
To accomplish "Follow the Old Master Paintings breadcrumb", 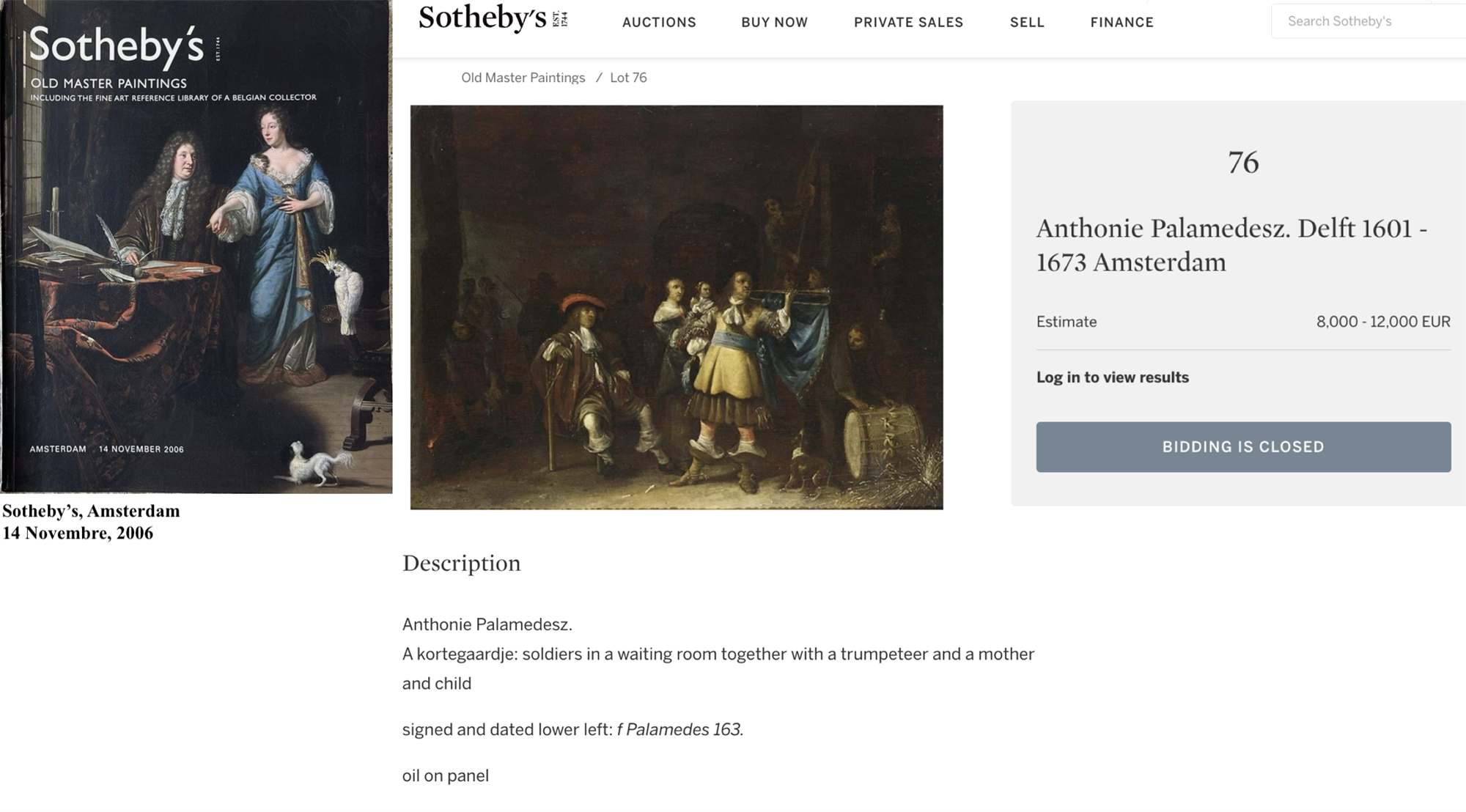I will pyautogui.click(x=523, y=78).
